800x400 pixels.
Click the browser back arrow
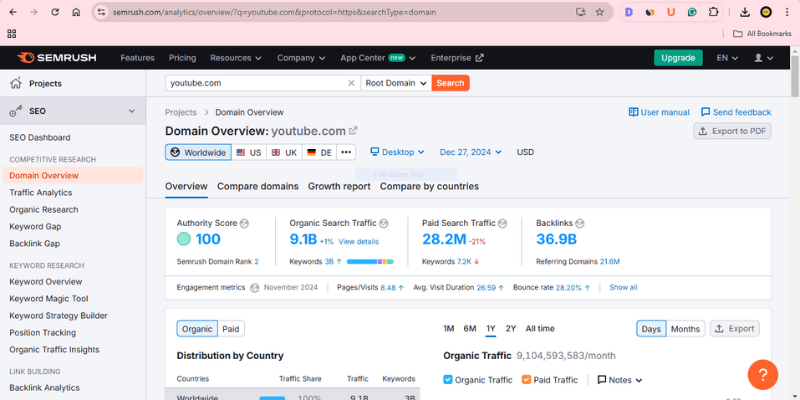[13, 12]
